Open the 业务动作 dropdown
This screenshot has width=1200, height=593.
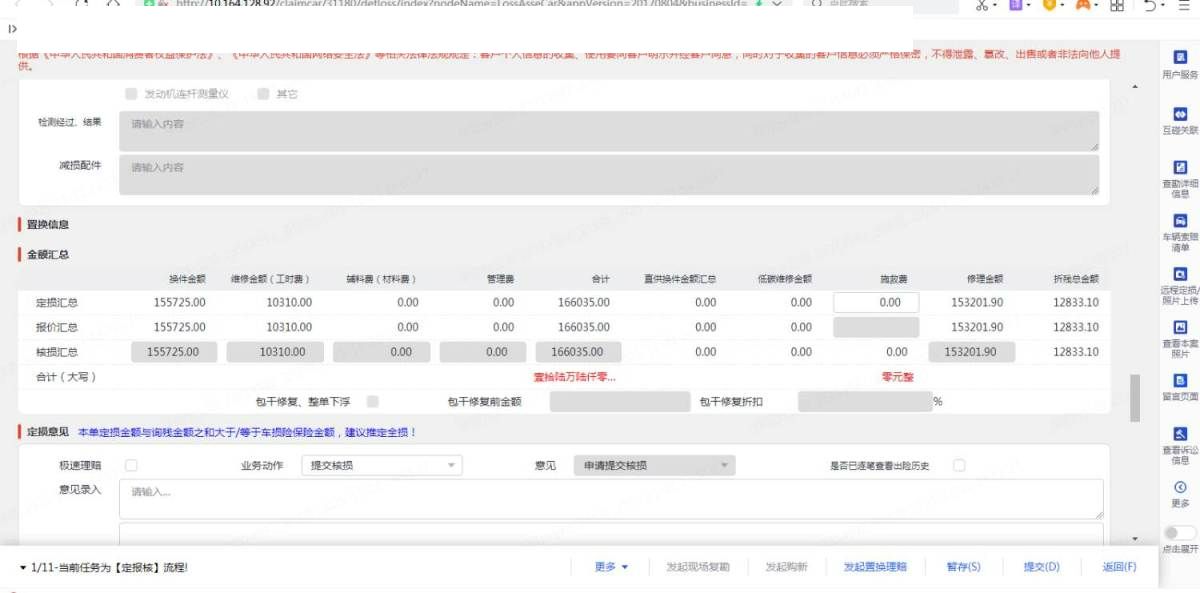(x=383, y=465)
